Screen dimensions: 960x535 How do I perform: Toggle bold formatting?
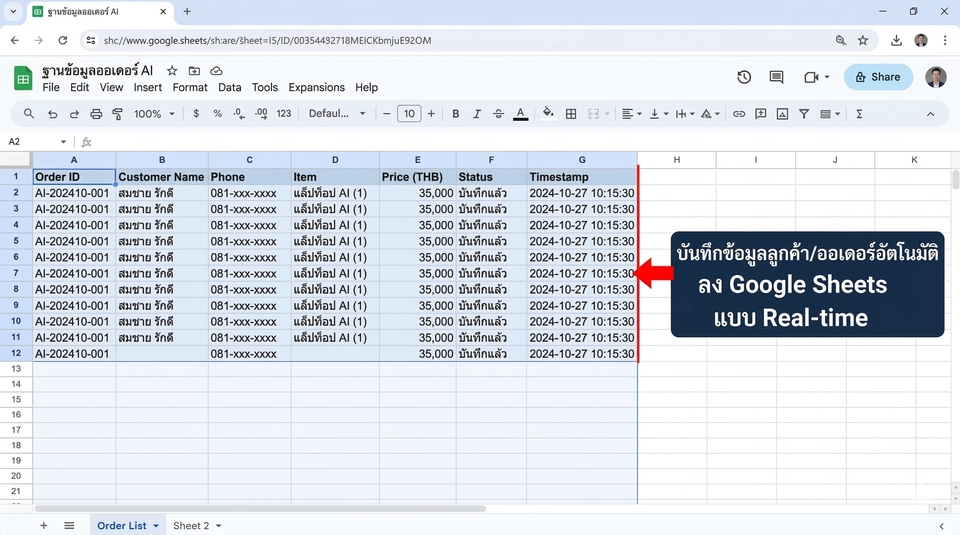pos(456,114)
